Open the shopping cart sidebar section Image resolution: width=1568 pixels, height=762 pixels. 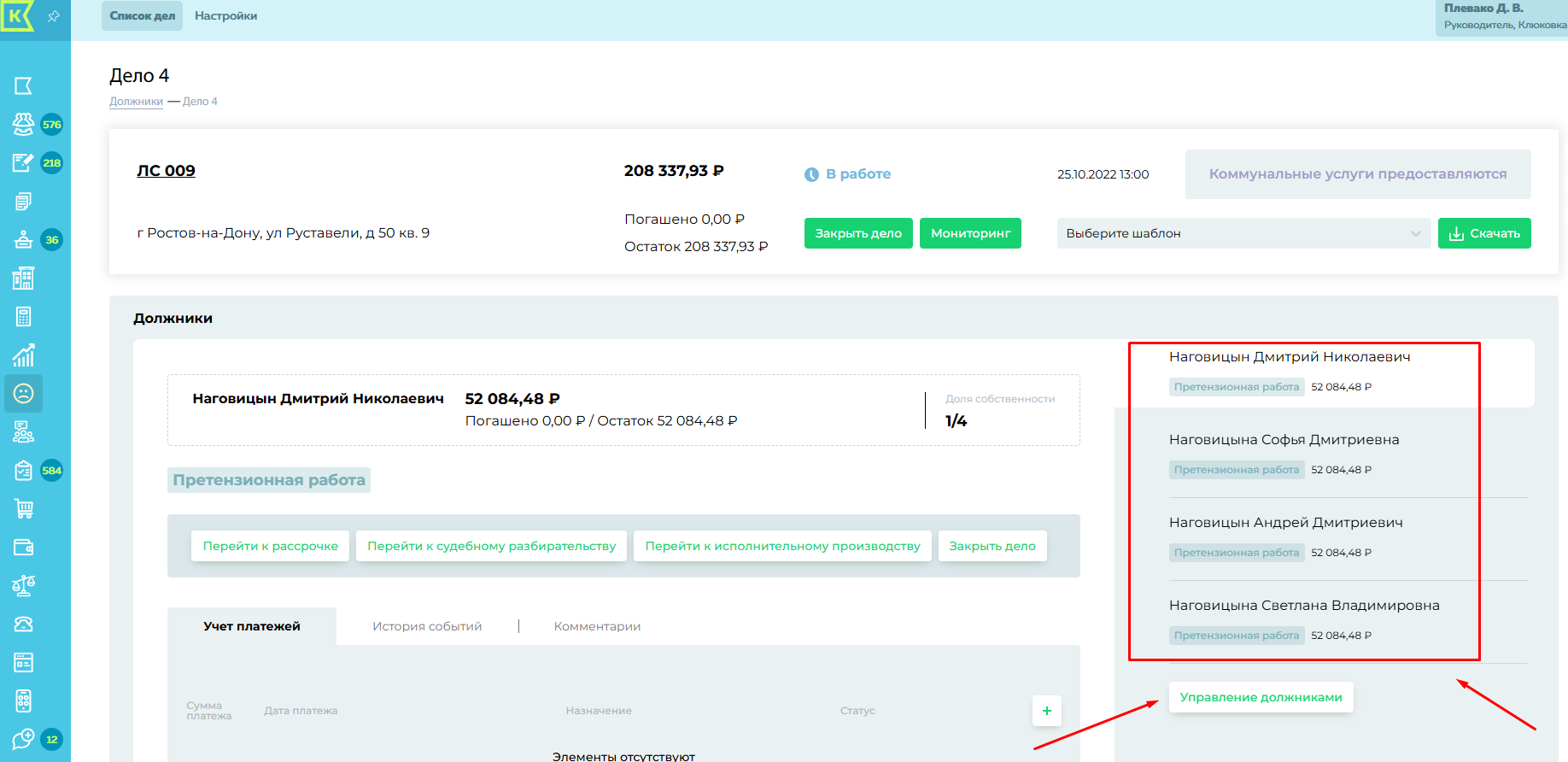(x=23, y=509)
